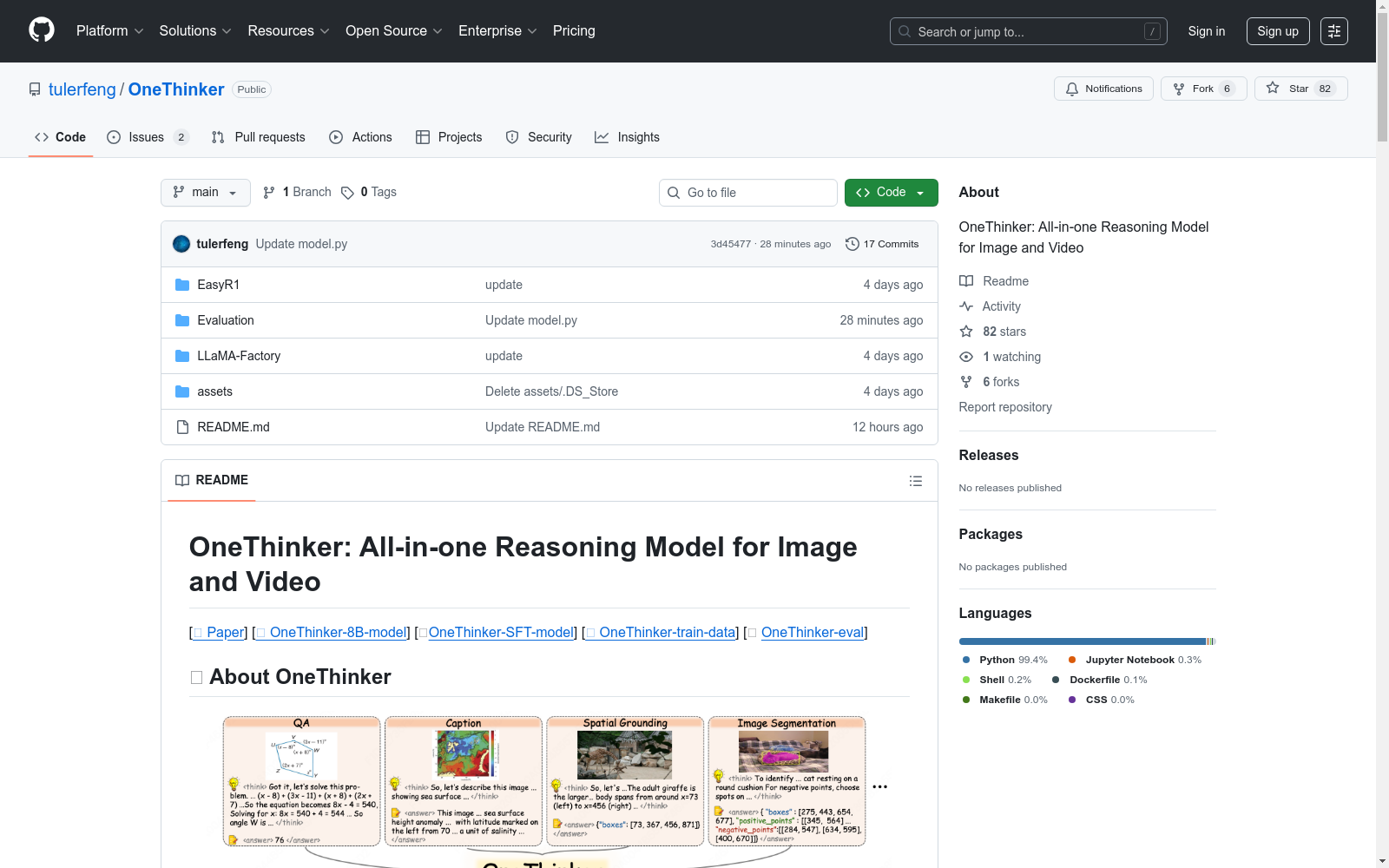Image resolution: width=1389 pixels, height=868 pixels.
Task: Open the Readme link in About
Action: tap(994, 281)
